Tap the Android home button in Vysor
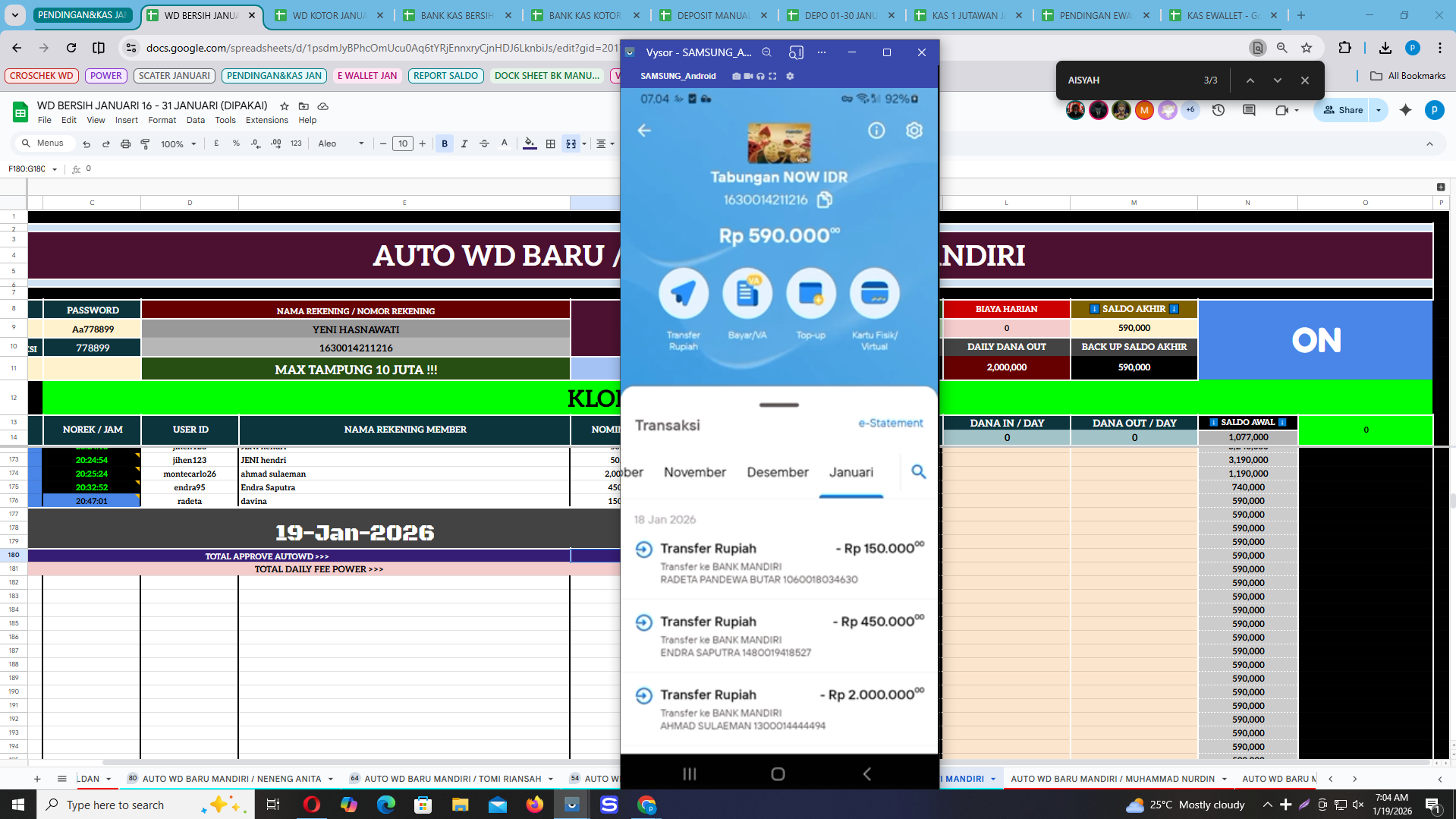The width and height of the screenshot is (1456, 819). pyautogui.click(x=778, y=773)
